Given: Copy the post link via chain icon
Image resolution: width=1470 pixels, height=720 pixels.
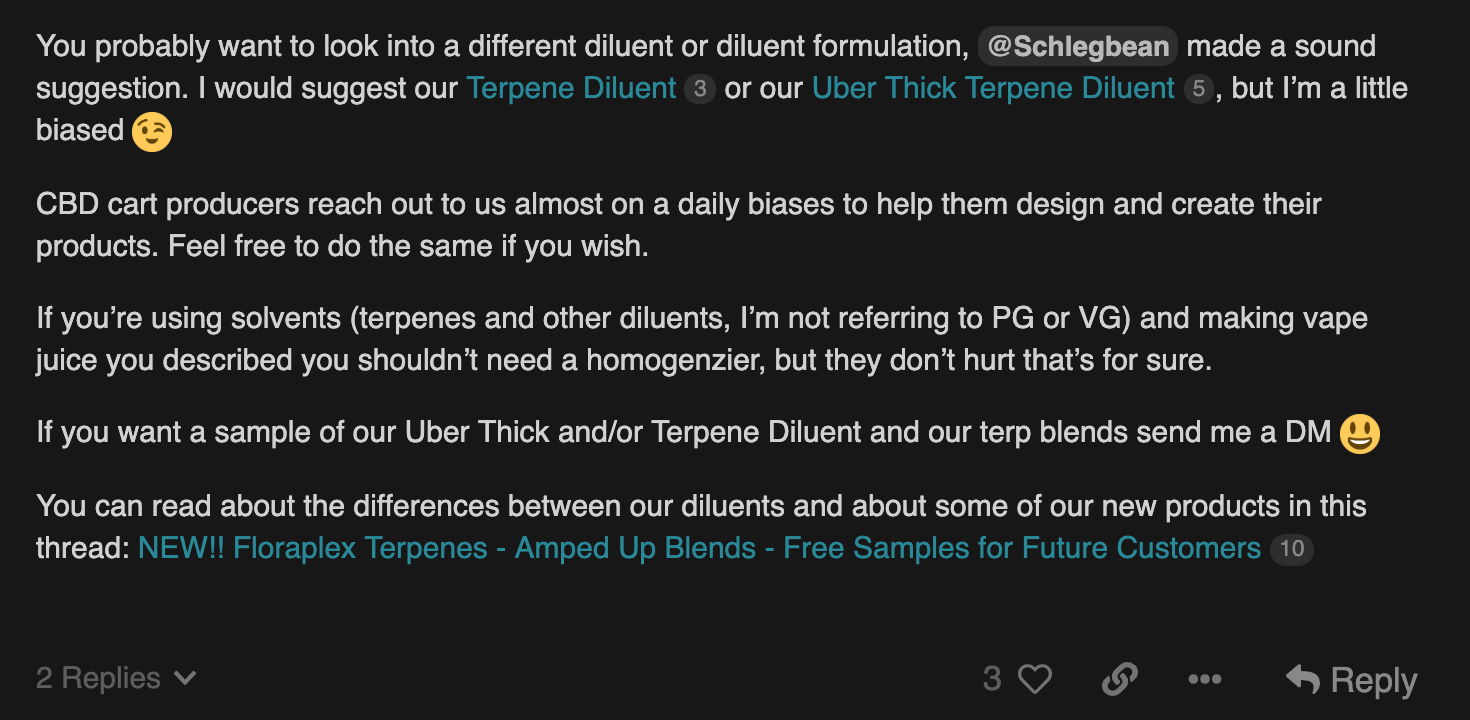Looking at the screenshot, I should pos(1120,680).
